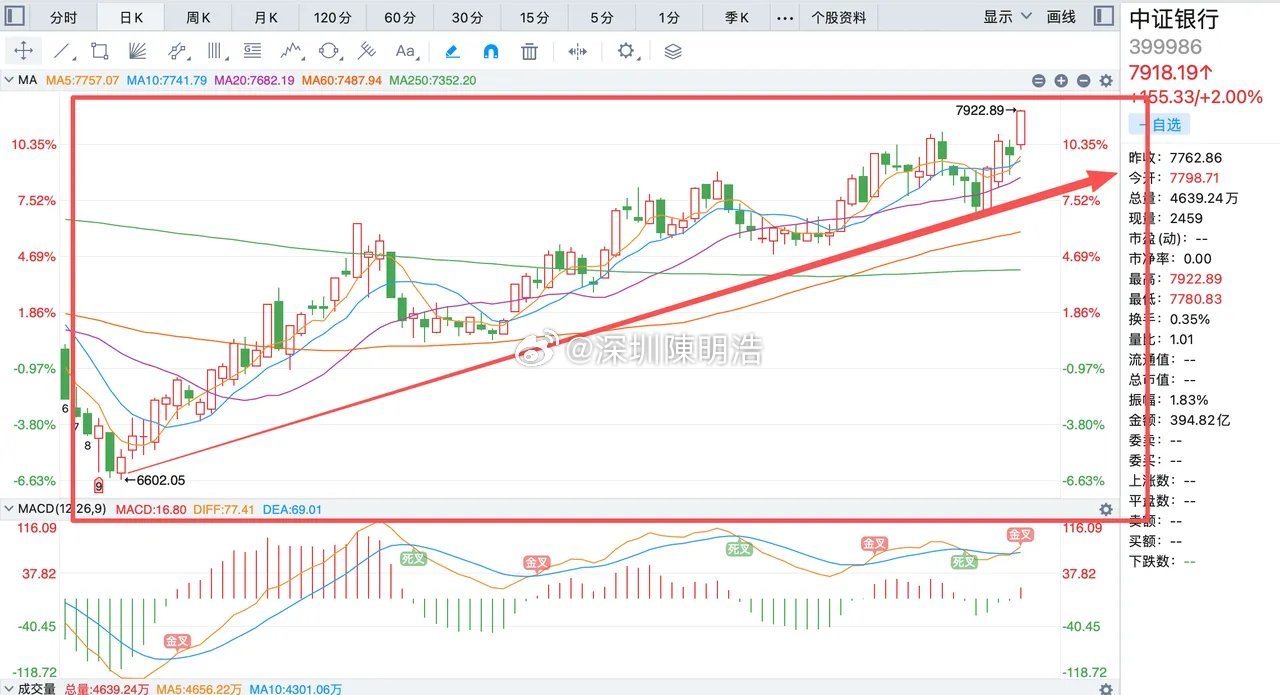Switch to the 1分 tab

coord(669,17)
